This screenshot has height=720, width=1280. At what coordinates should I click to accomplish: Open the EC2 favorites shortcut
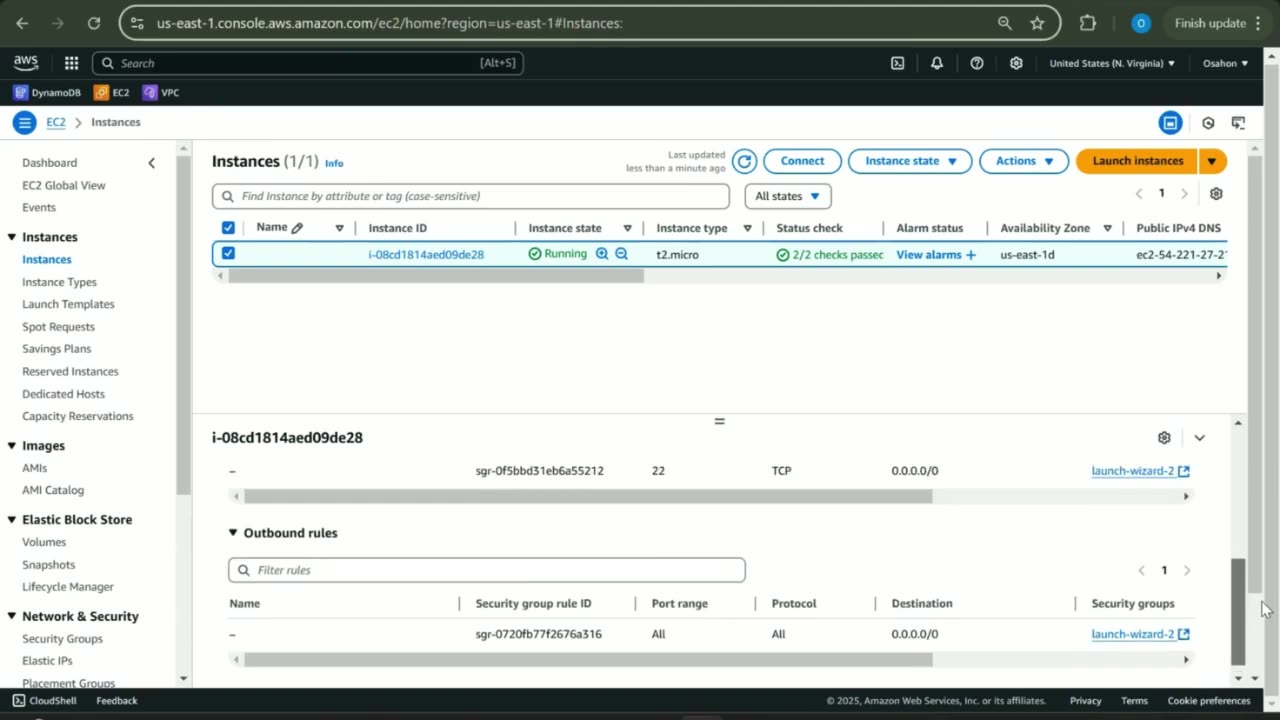[x=112, y=92]
